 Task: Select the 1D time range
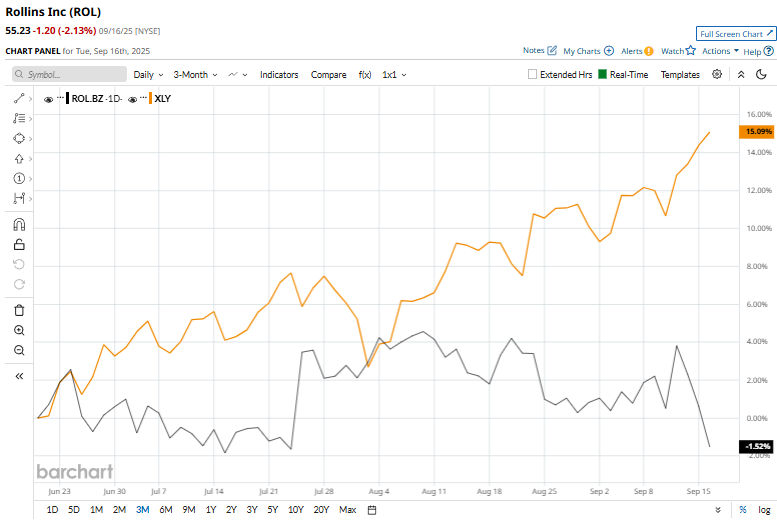[x=52, y=510]
